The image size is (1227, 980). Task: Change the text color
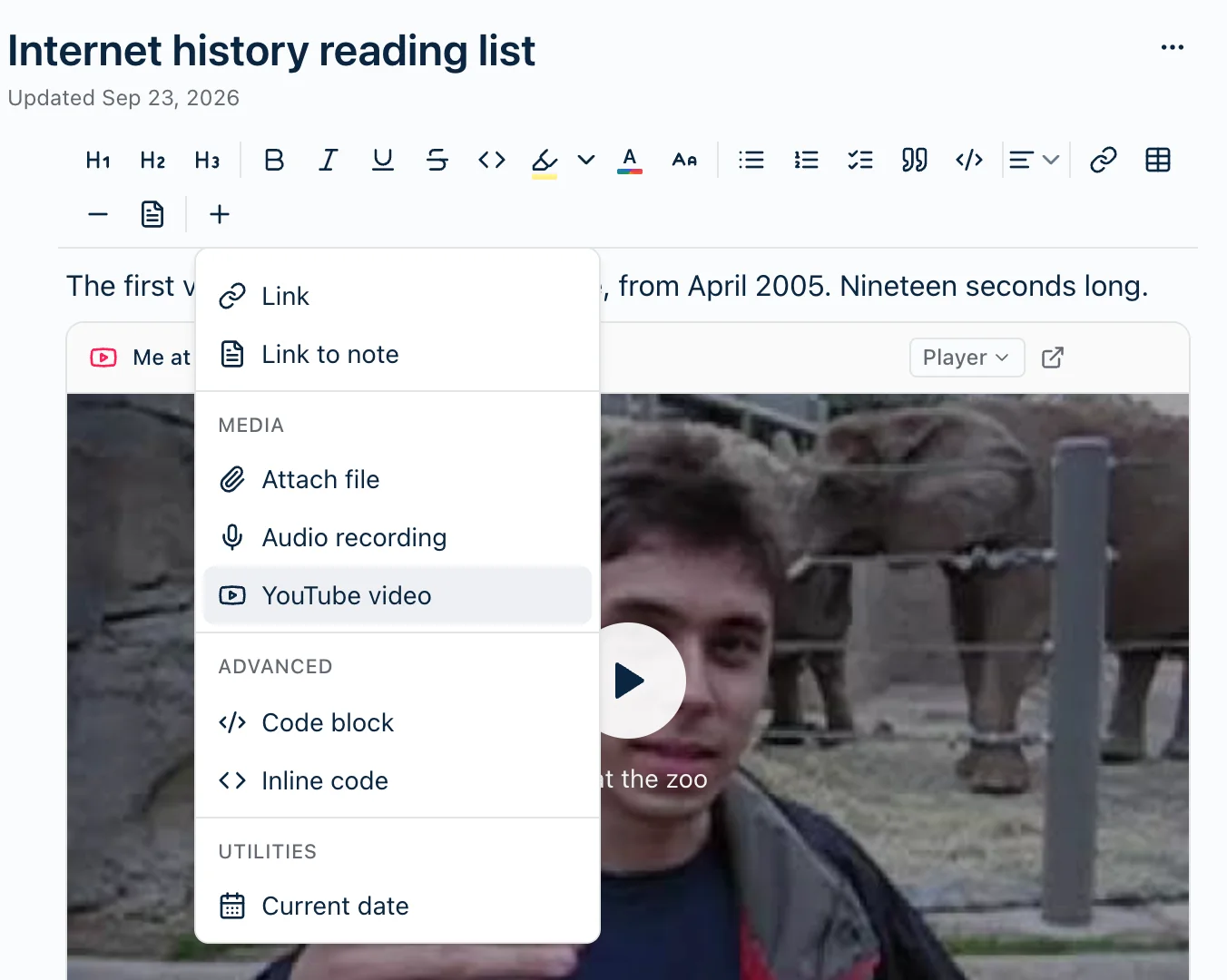(x=630, y=161)
